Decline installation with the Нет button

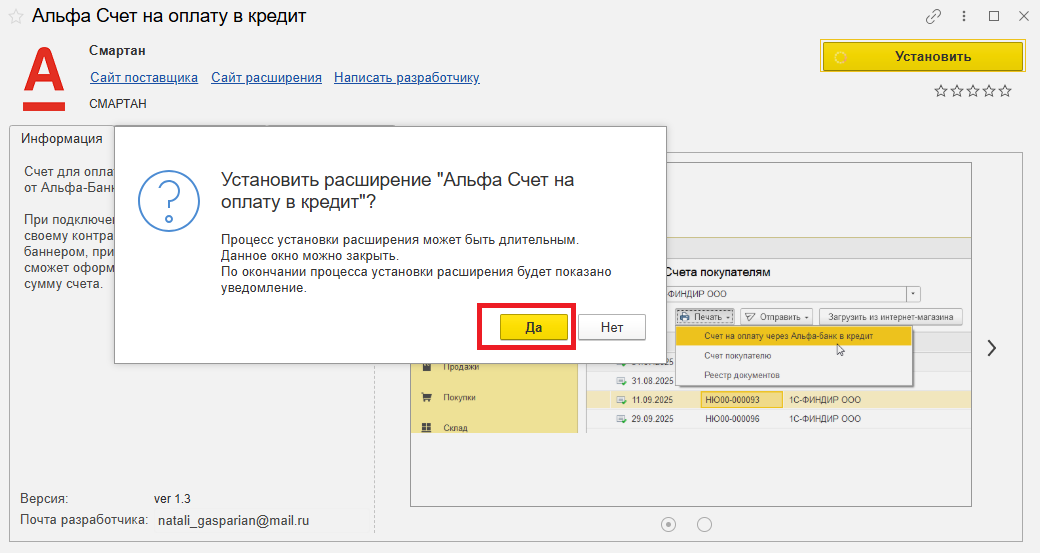(x=612, y=327)
